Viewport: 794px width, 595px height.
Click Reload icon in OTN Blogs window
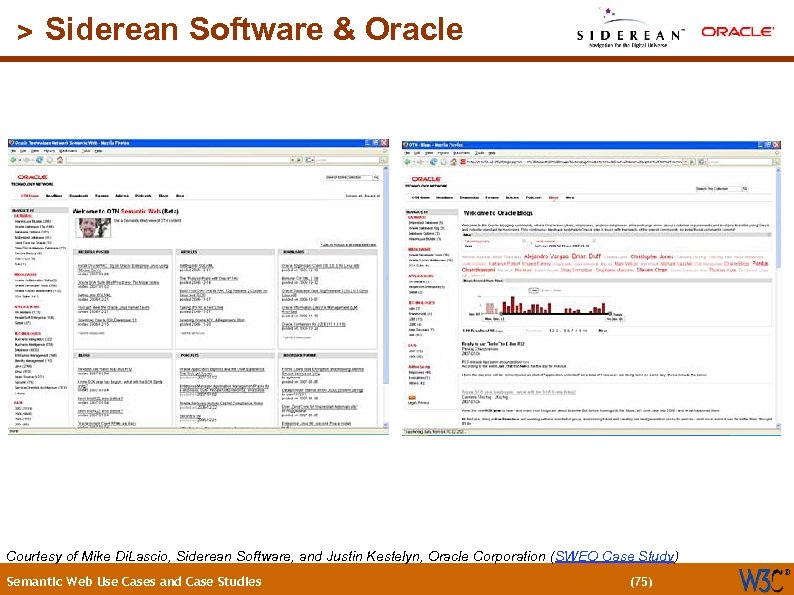coord(433,162)
